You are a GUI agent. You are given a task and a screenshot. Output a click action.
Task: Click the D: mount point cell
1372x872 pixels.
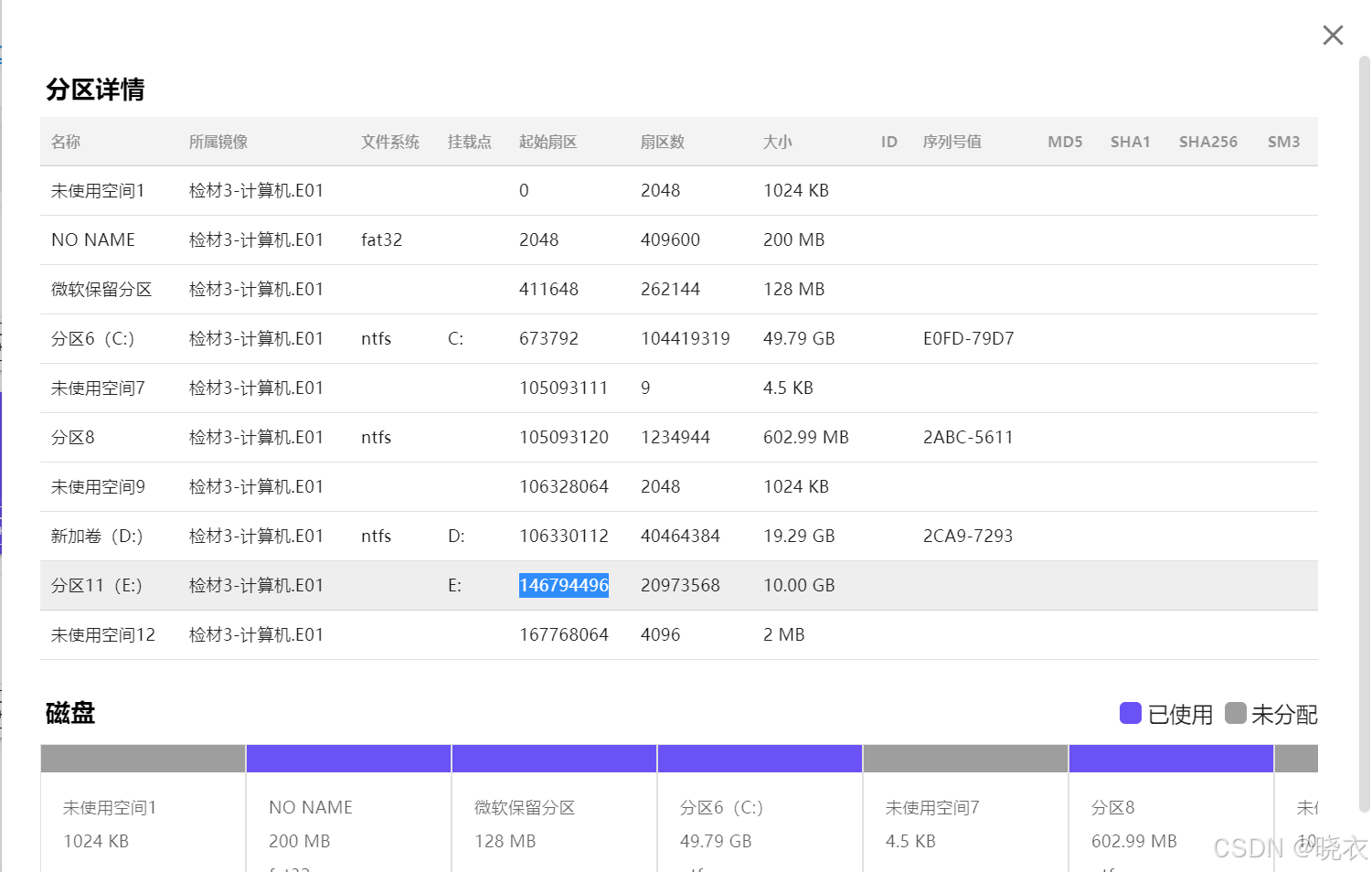(456, 536)
